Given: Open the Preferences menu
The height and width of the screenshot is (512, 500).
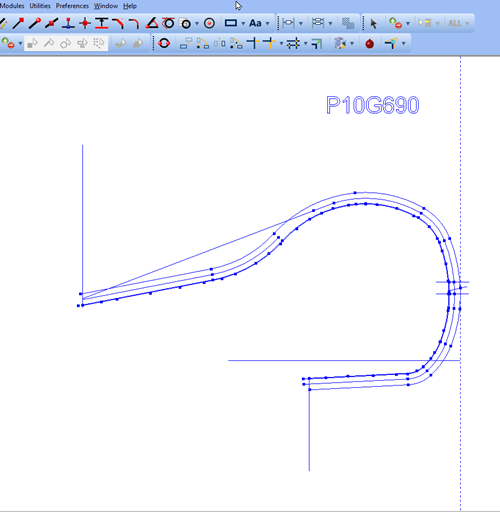Looking at the screenshot, I should click(72, 6).
